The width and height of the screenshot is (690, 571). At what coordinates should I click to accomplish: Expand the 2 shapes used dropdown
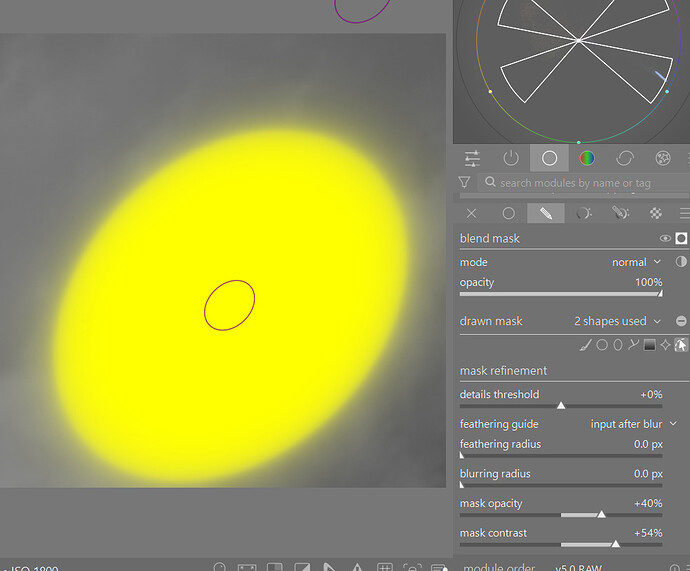pyautogui.click(x=617, y=321)
